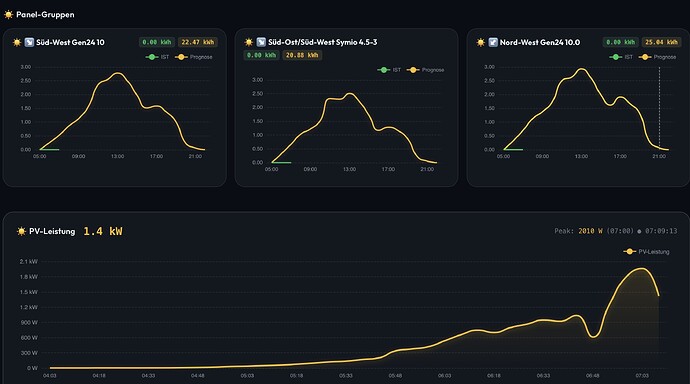Click the 20.88 kWh forecast badge
The width and height of the screenshot is (690, 384).
(302, 55)
